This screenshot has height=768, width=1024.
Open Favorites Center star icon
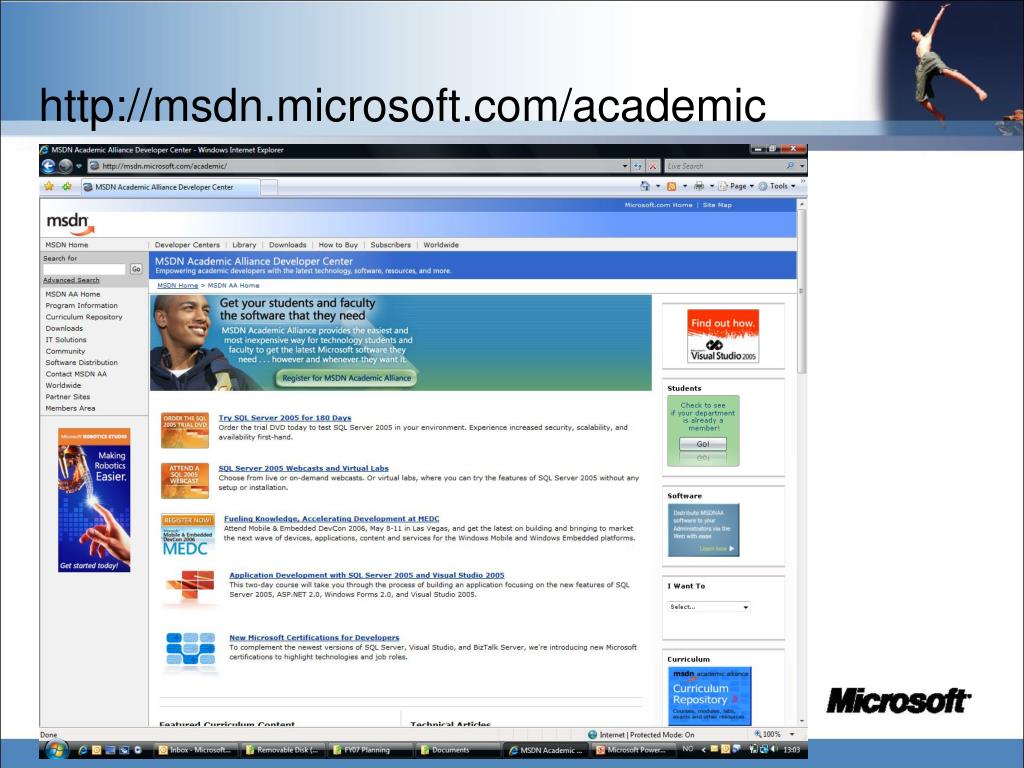[48, 187]
